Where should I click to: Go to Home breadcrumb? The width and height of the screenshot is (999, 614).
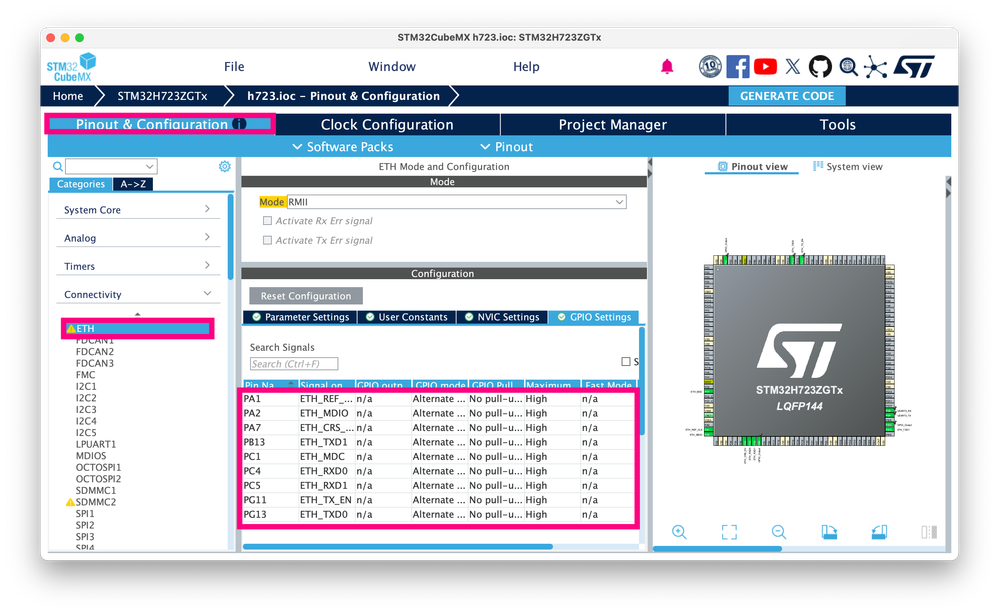coord(68,96)
